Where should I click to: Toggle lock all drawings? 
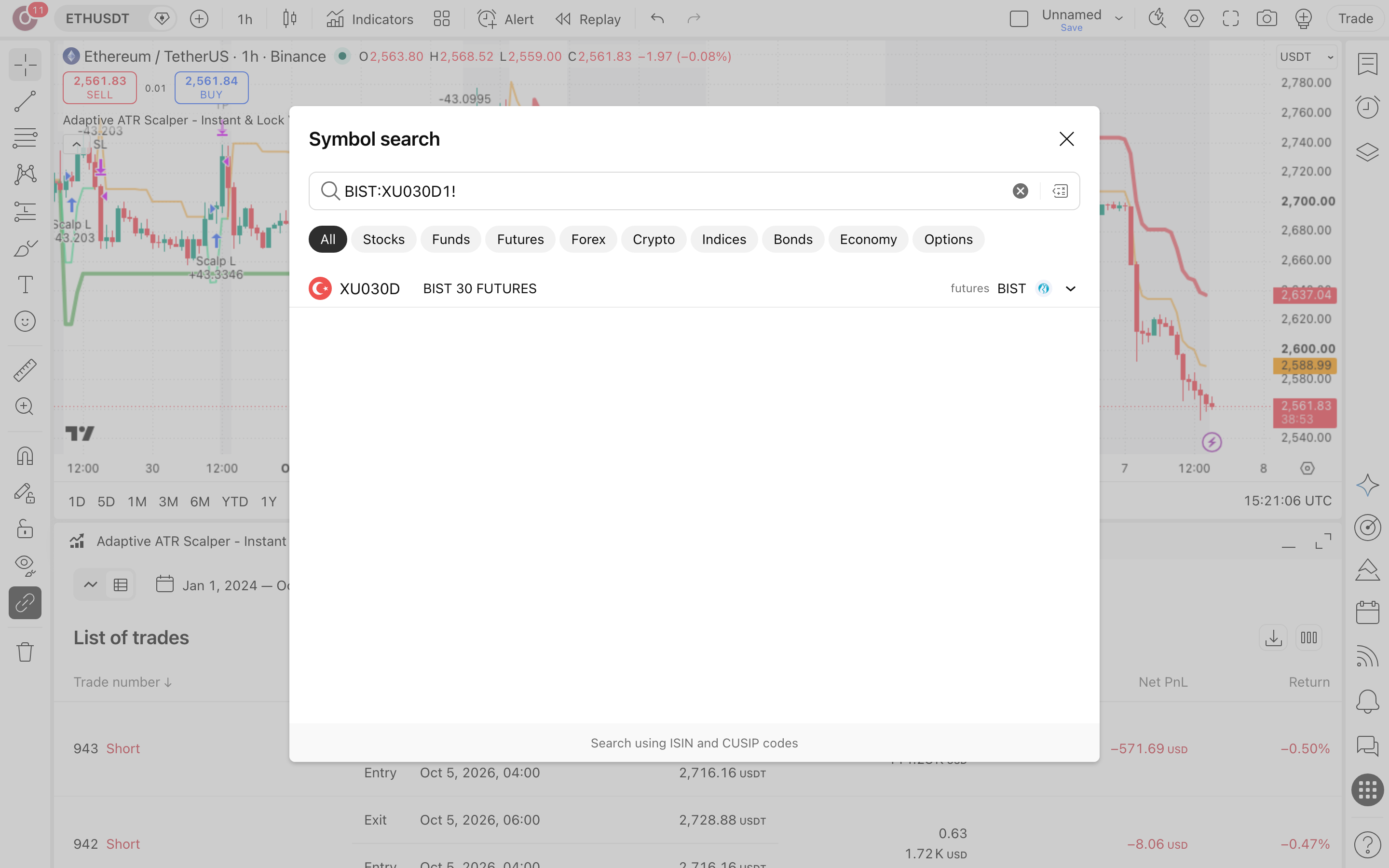click(25, 529)
